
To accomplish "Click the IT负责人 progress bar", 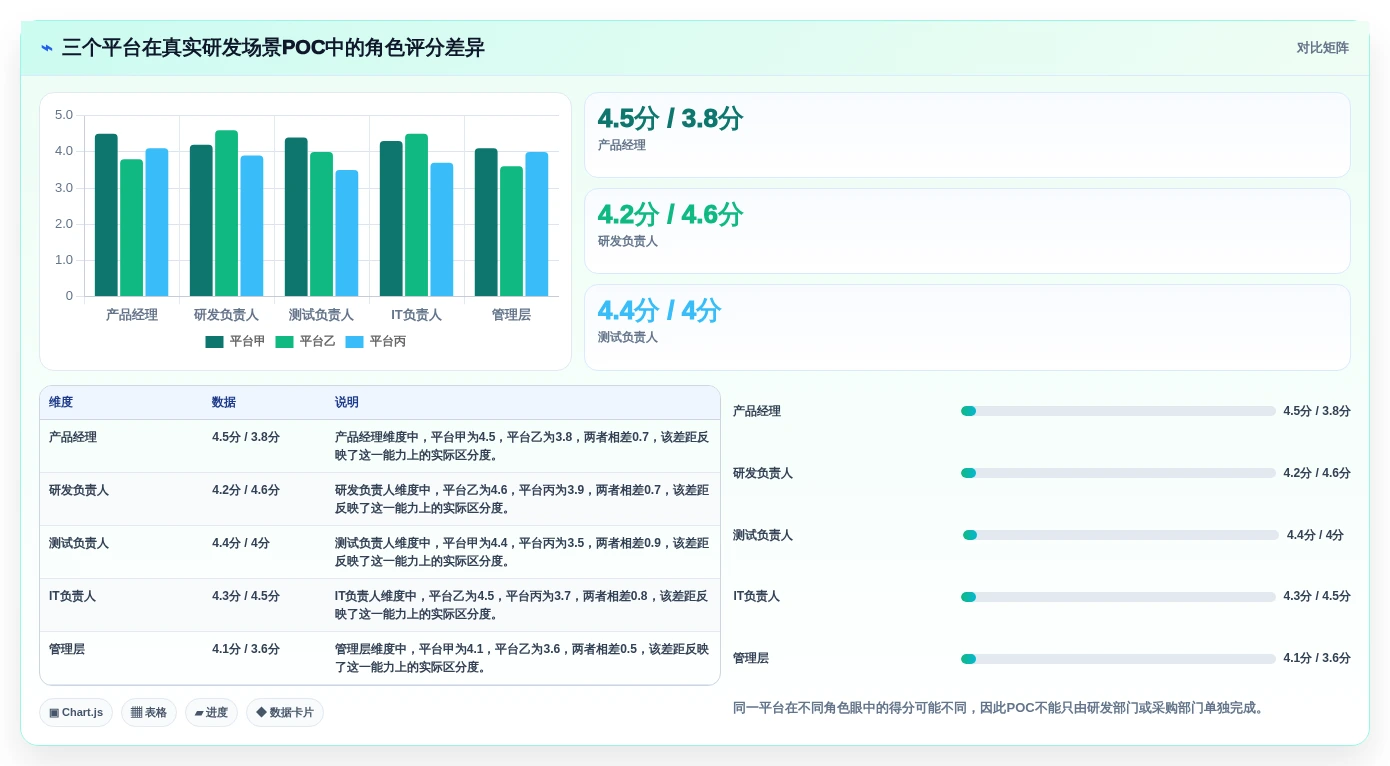I will click(1118, 597).
